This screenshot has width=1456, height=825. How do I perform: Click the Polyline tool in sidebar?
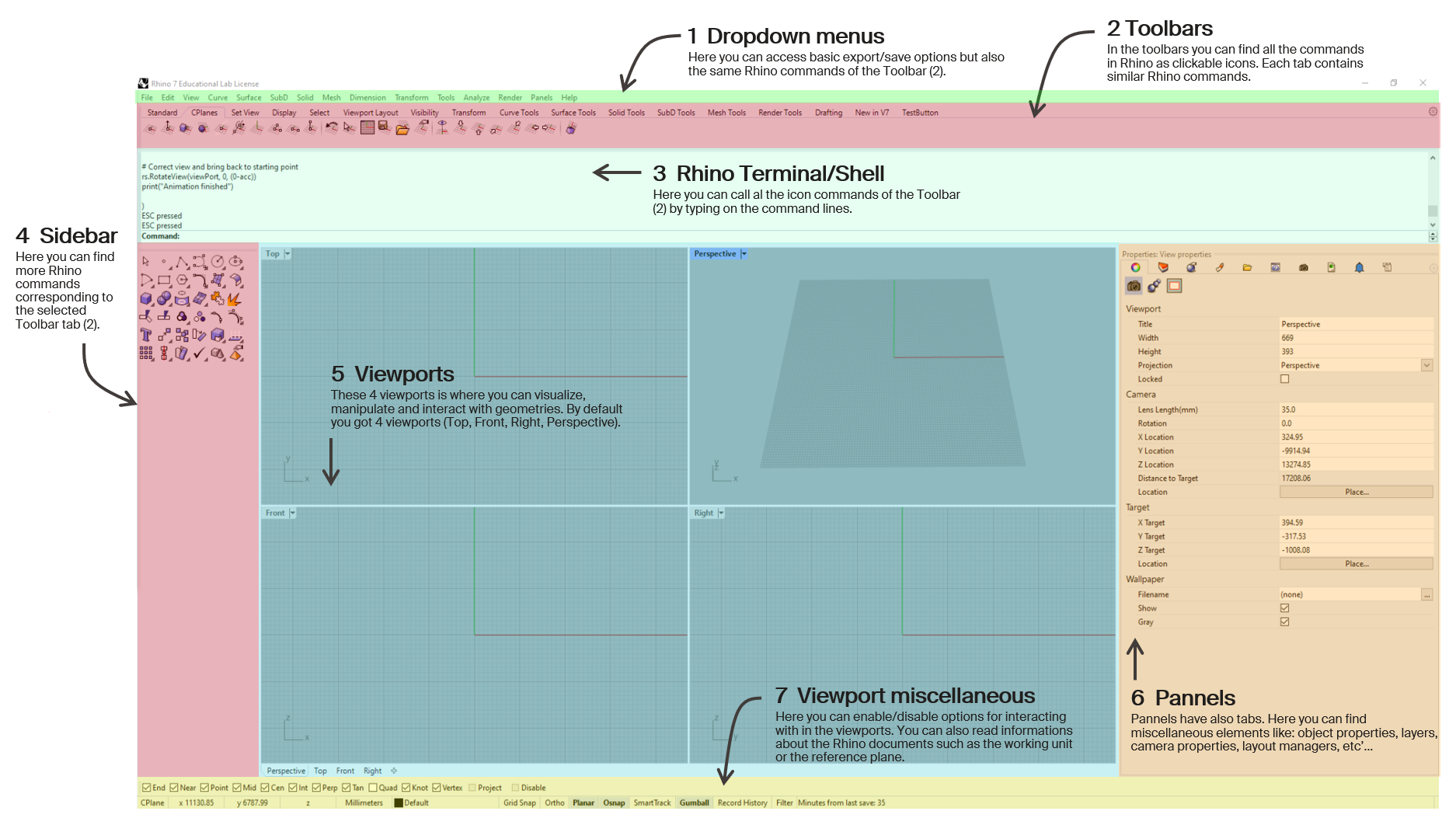(182, 262)
